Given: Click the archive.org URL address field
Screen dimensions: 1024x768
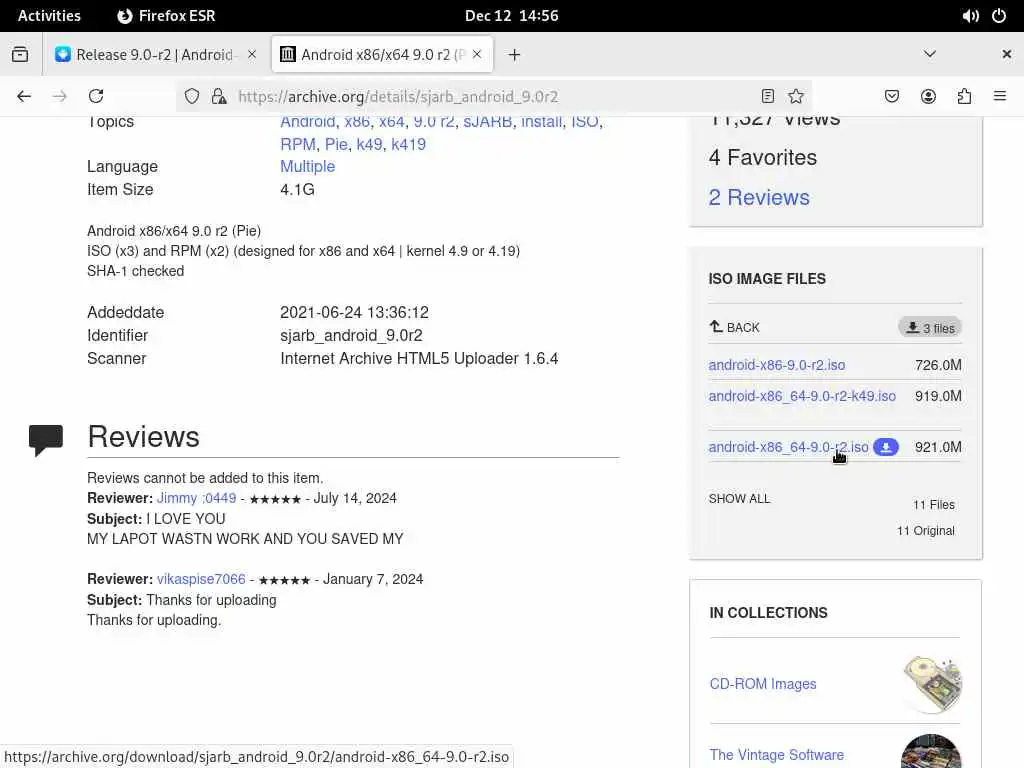Looking at the screenshot, I should 493,97.
